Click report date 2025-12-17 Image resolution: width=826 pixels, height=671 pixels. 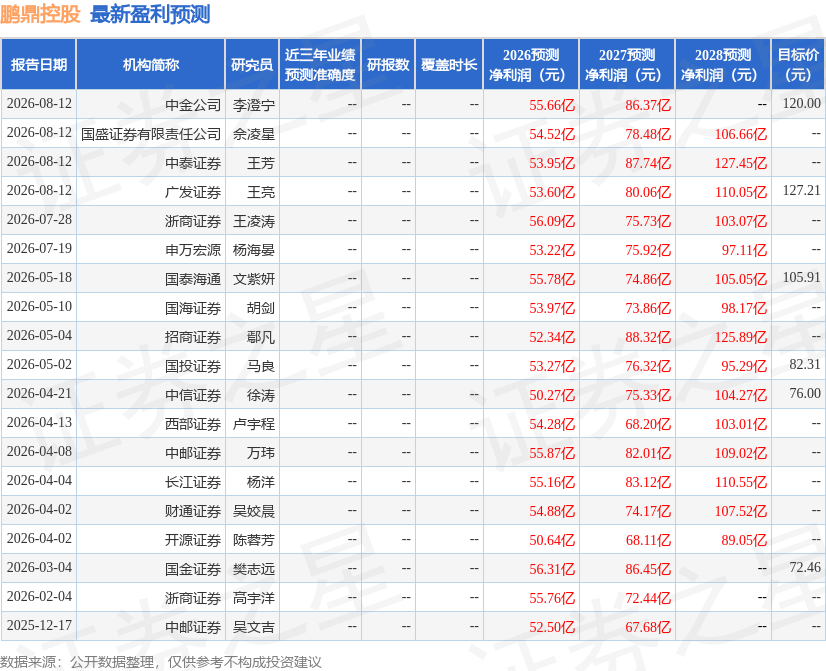(x=39, y=625)
